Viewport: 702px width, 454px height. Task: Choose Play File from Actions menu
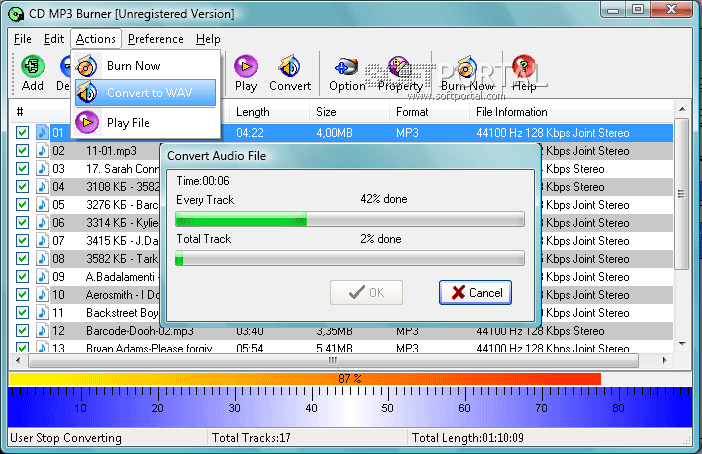(146, 122)
